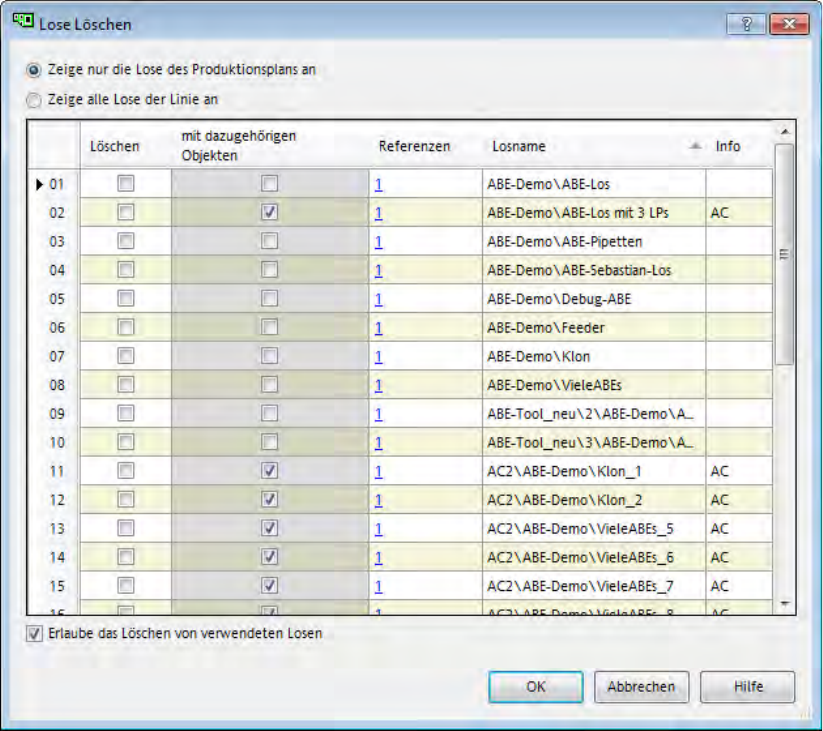Image resolution: width=823 pixels, height=731 pixels.
Task: Uncheck associated objects for Klon_1 row 11
Action: [269, 471]
